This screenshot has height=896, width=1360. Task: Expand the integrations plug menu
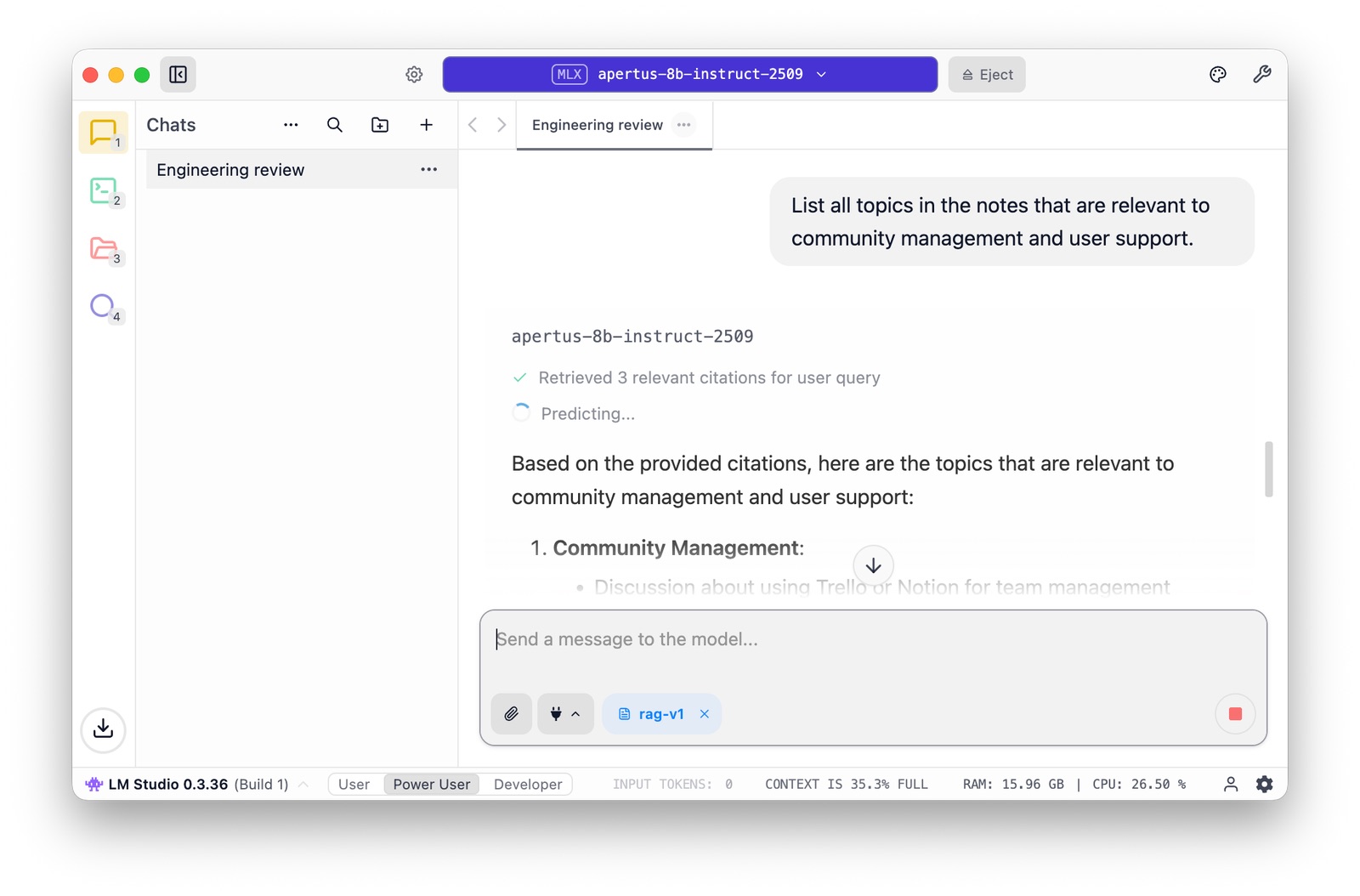pos(565,714)
